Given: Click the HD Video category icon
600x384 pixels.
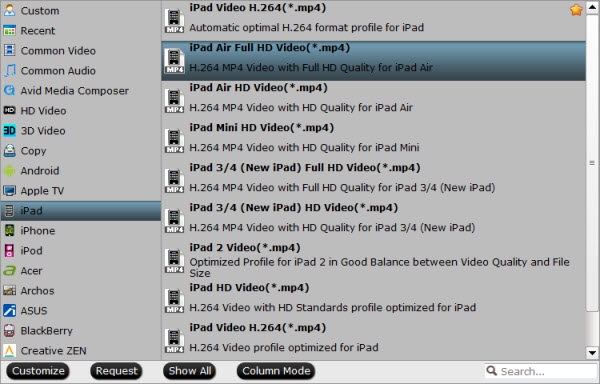Looking at the screenshot, I should [9, 111].
